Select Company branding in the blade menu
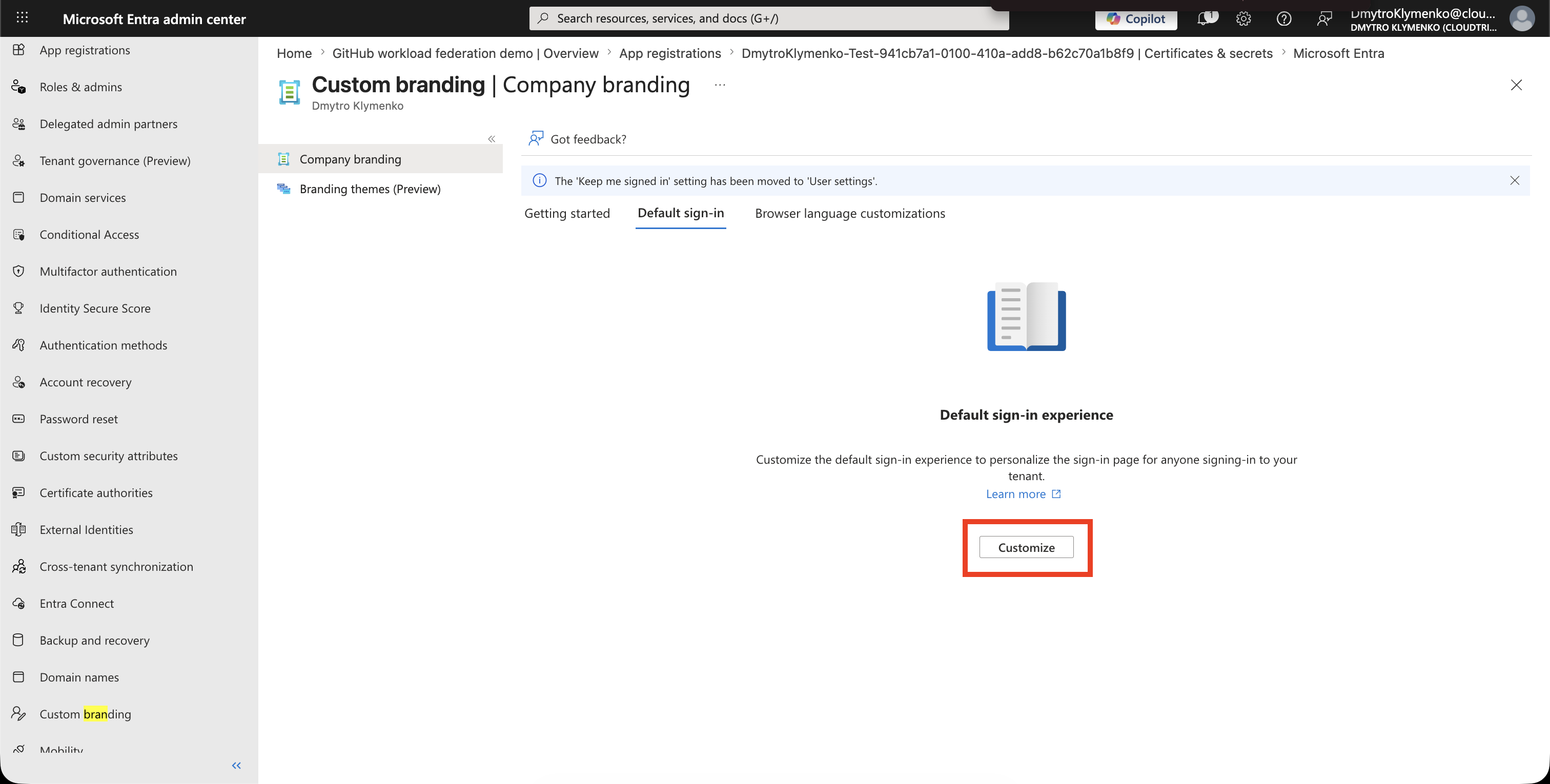 380,159
